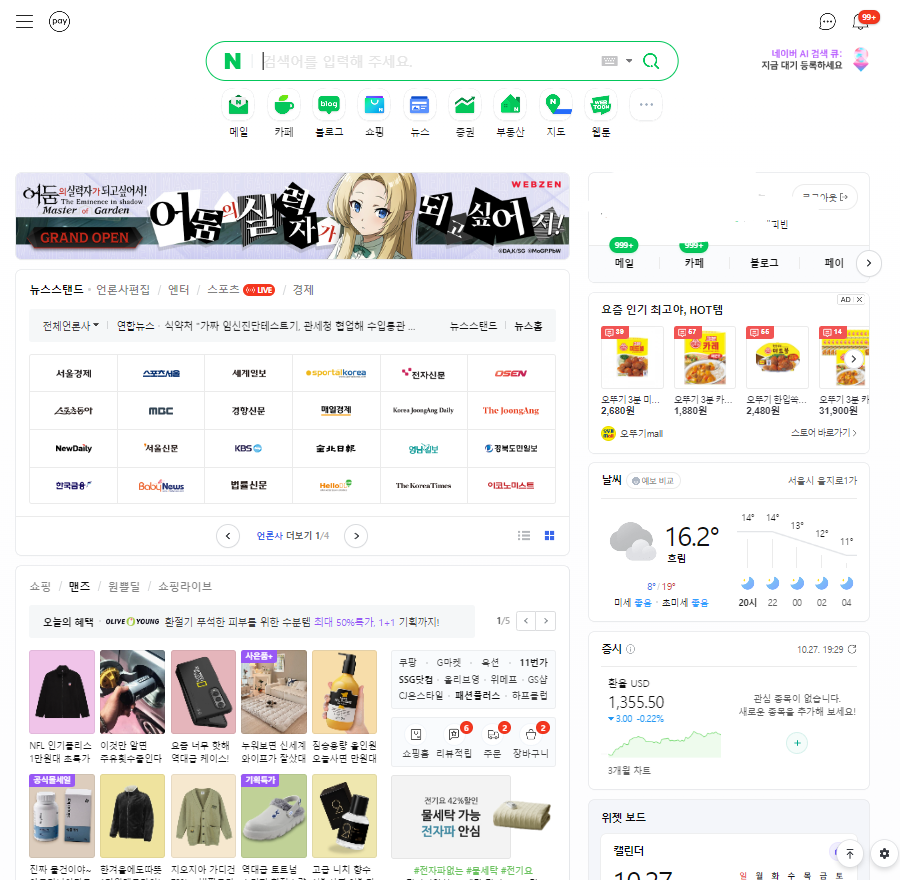Open the chat messages icon
The width and height of the screenshot is (900, 880).
coord(827,22)
